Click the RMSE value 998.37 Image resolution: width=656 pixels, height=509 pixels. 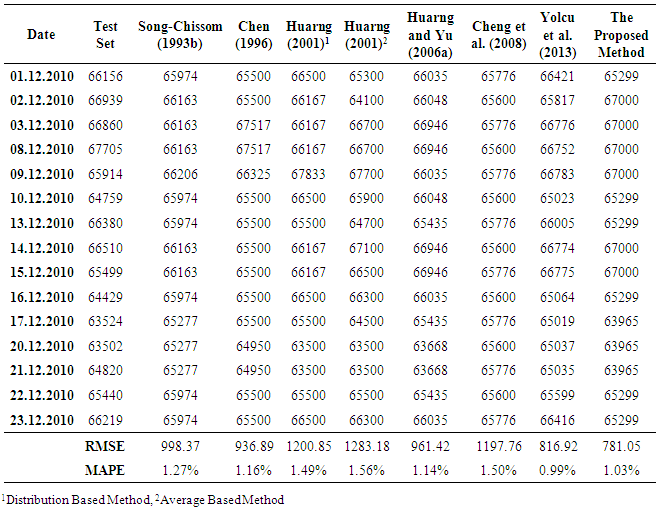tap(180, 446)
